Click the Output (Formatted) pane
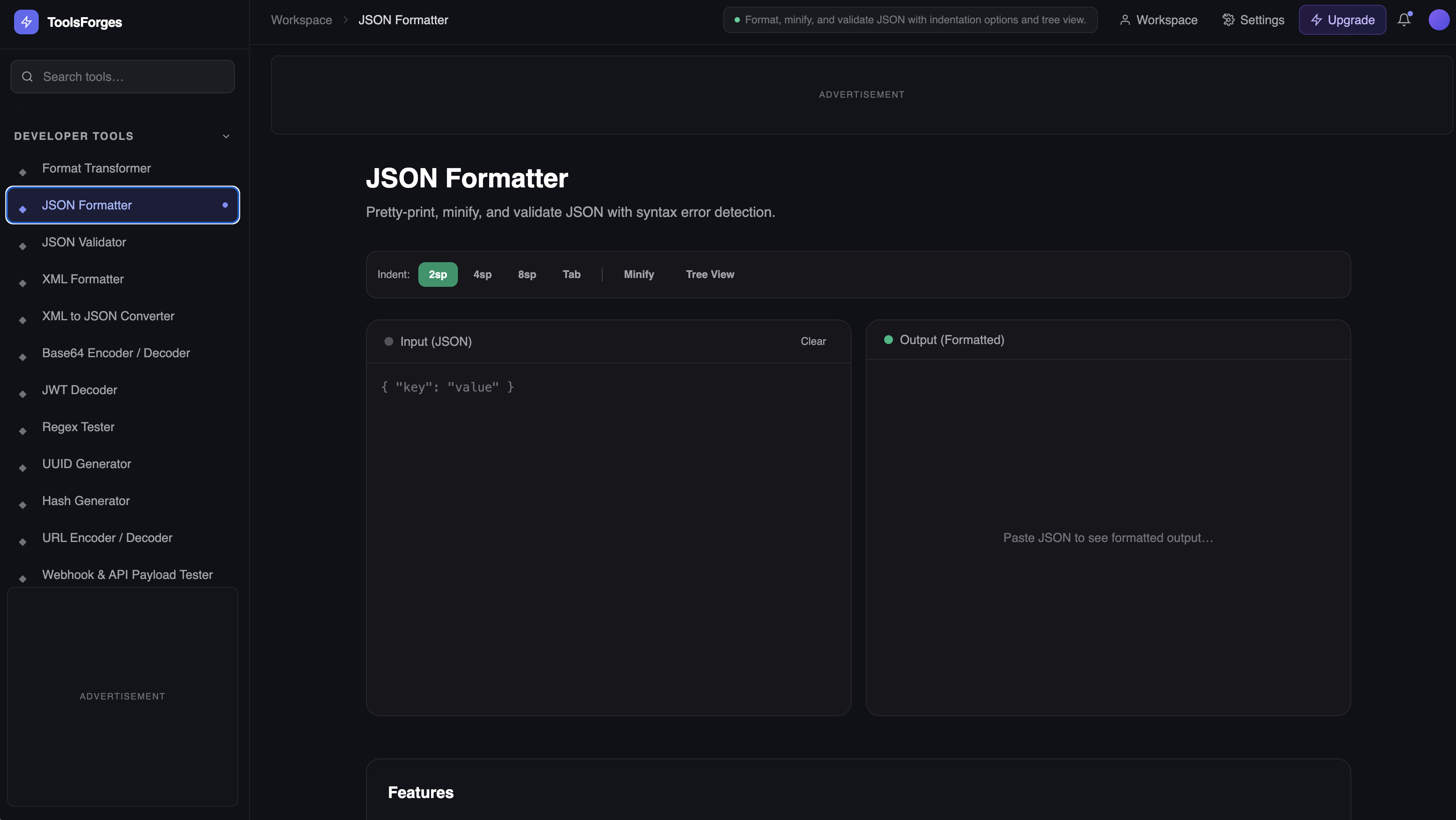Viewport: 1456px width, 820px height. coord(1108,538)
